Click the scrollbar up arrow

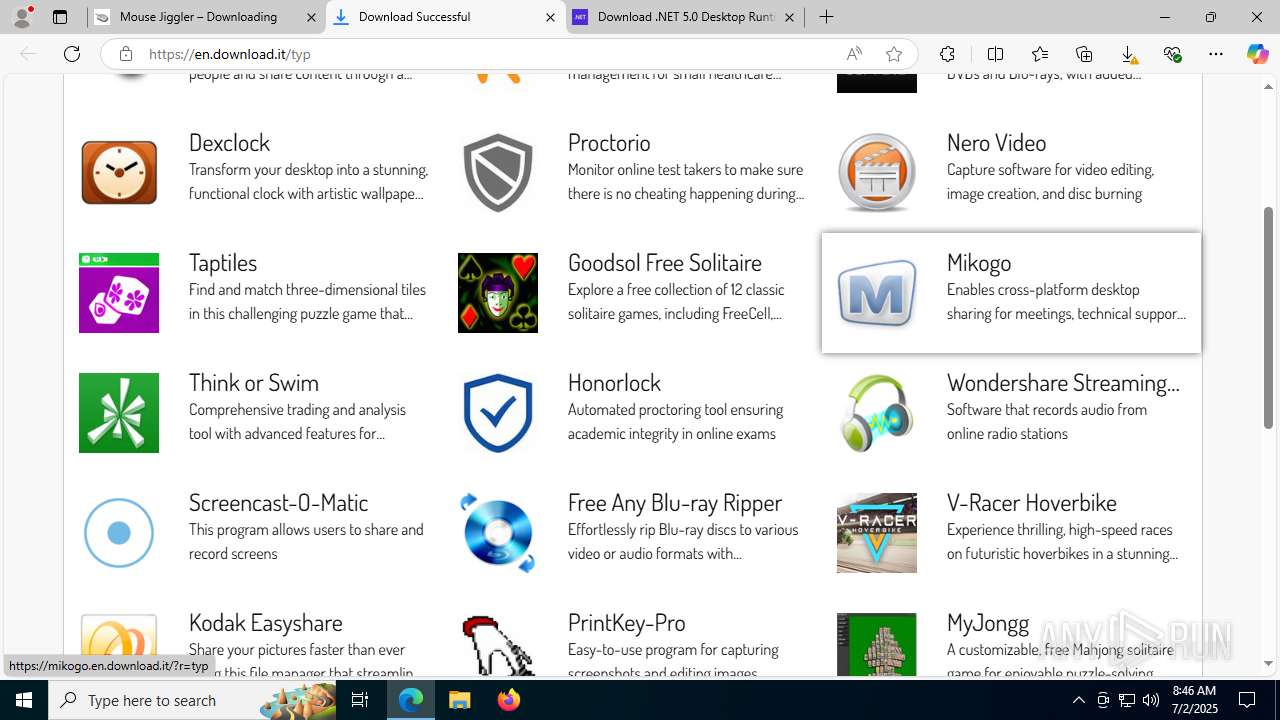click(1268, 87)
